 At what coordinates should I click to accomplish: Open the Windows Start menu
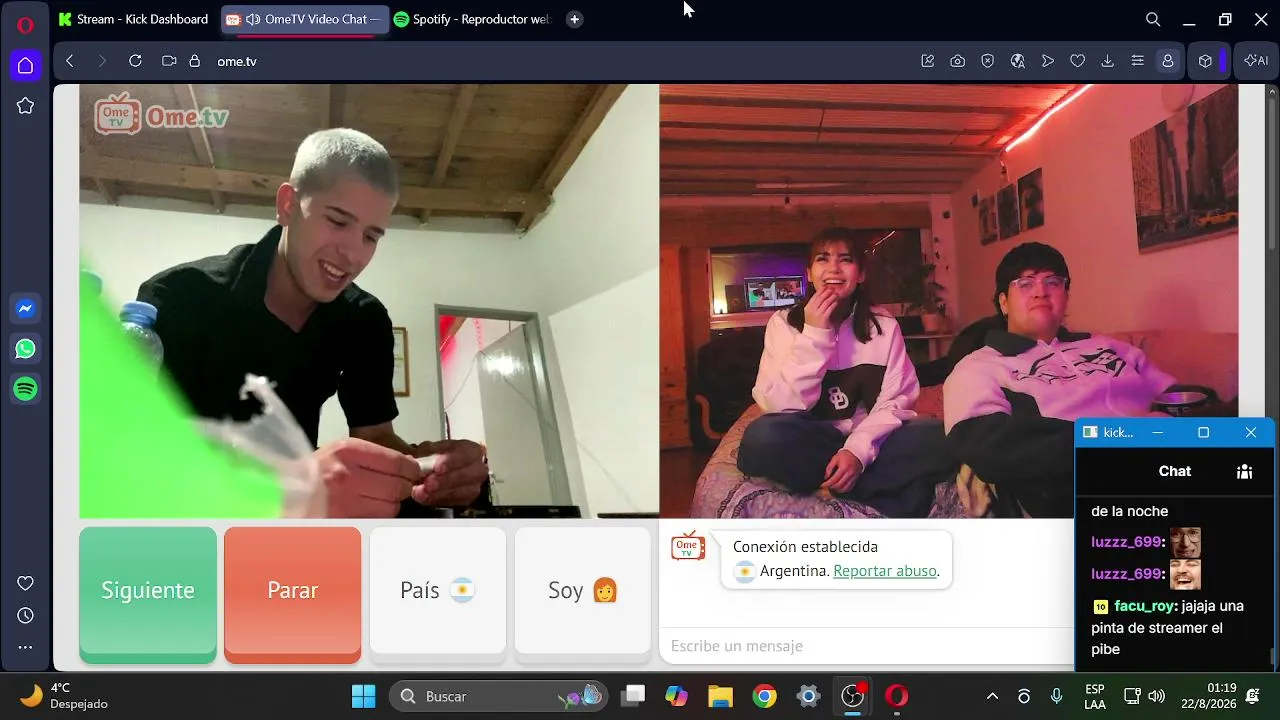pyautogui.click(x=363, y=696)
